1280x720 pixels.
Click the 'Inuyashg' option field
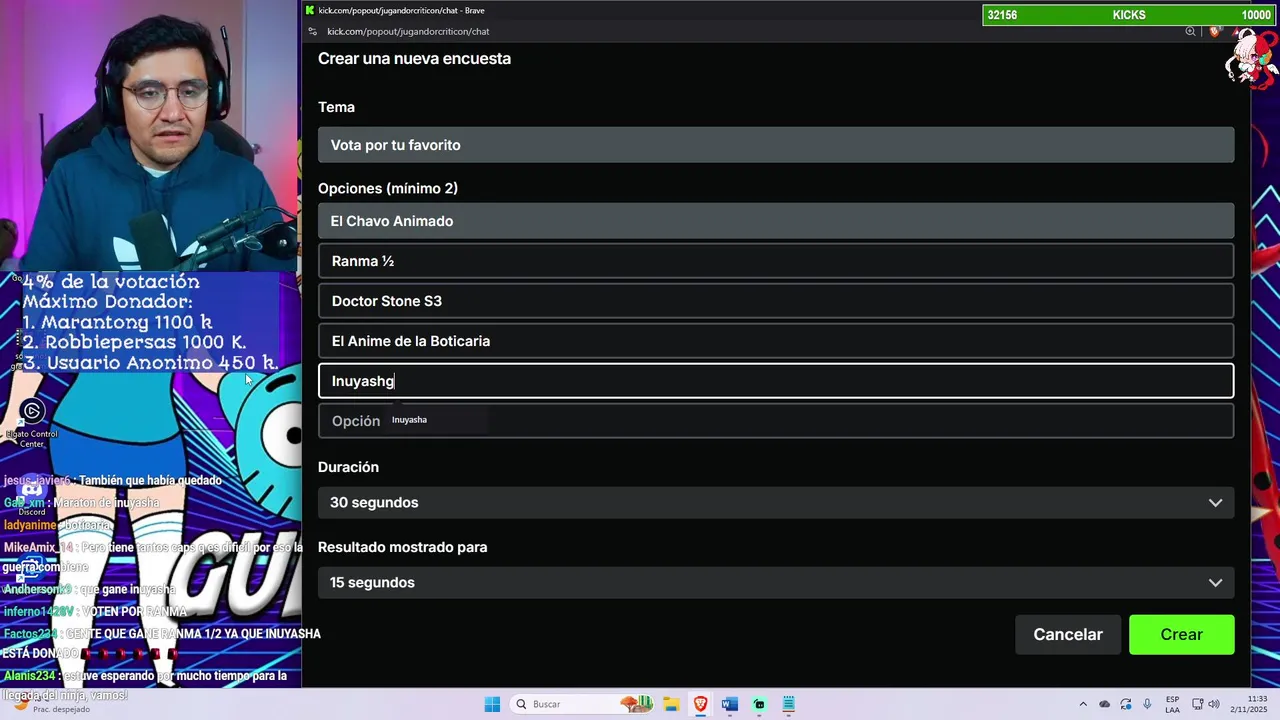[x=776, y=381]
